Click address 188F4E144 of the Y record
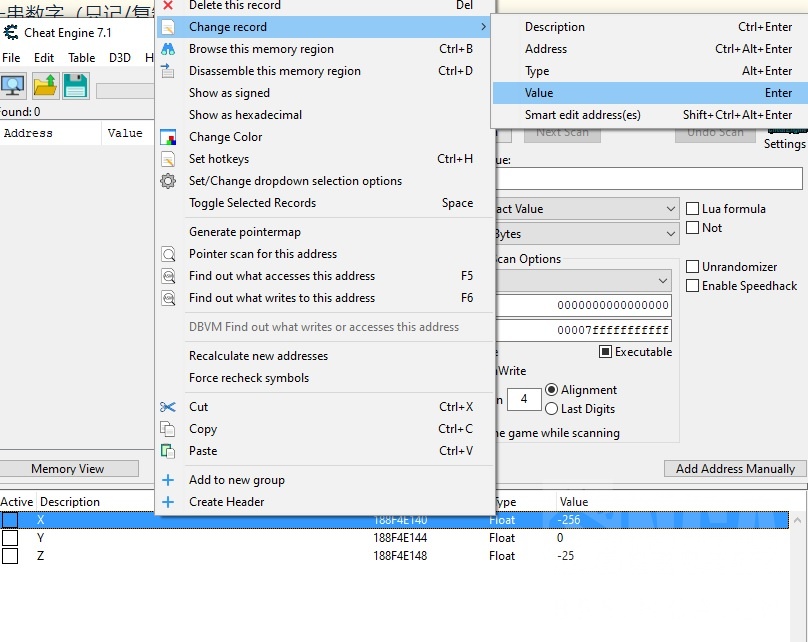808x642 pixels. click(400, 538)
